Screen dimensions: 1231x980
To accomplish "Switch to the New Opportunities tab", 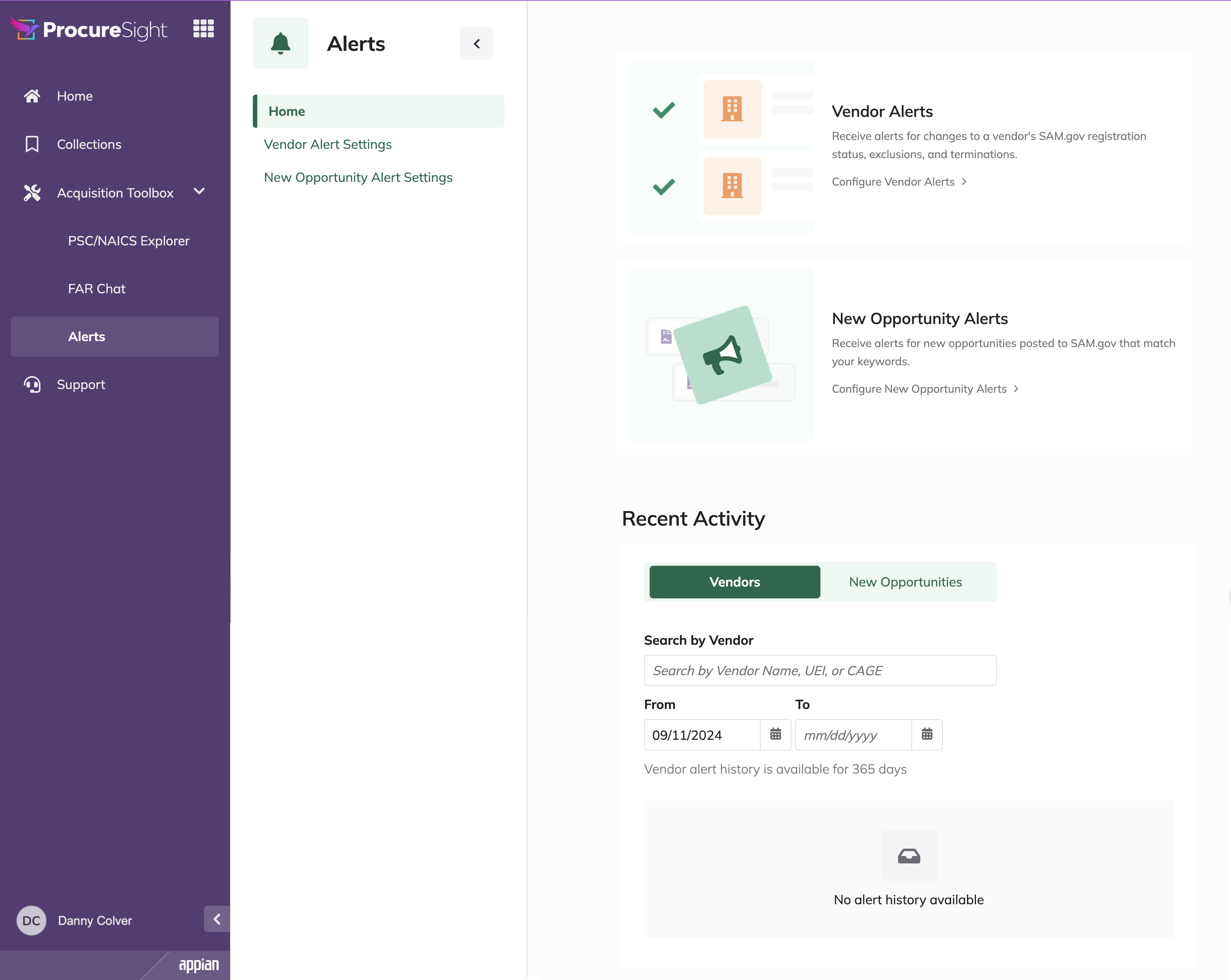I will point(905,582).
